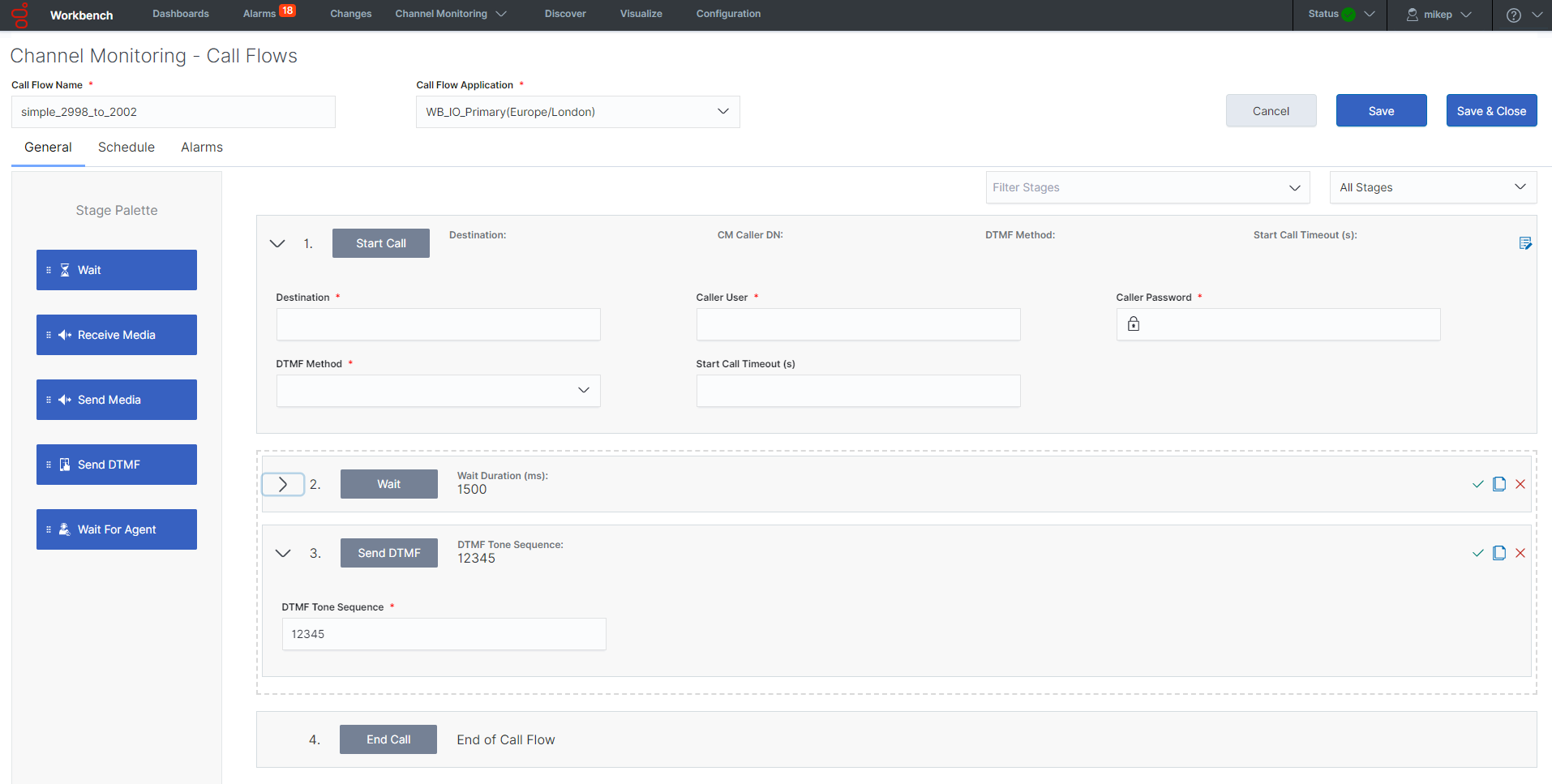Confirm the Wait stage with green checkmark icon
The height and width of the screenshot is (784, 1552).
coord(1477,484)
